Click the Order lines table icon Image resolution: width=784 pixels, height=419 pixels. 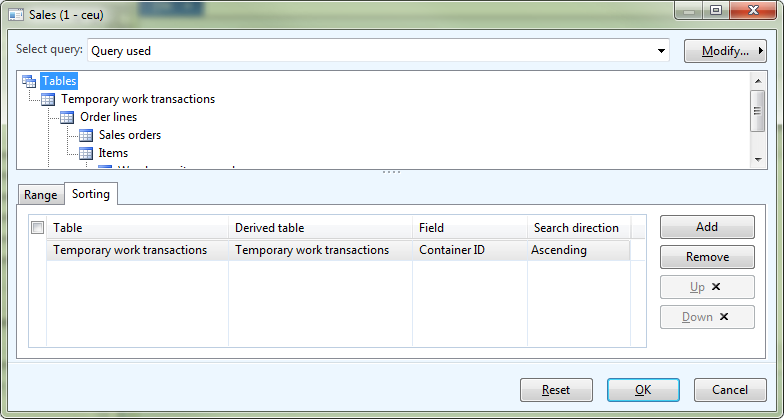(x=67, y=117)
